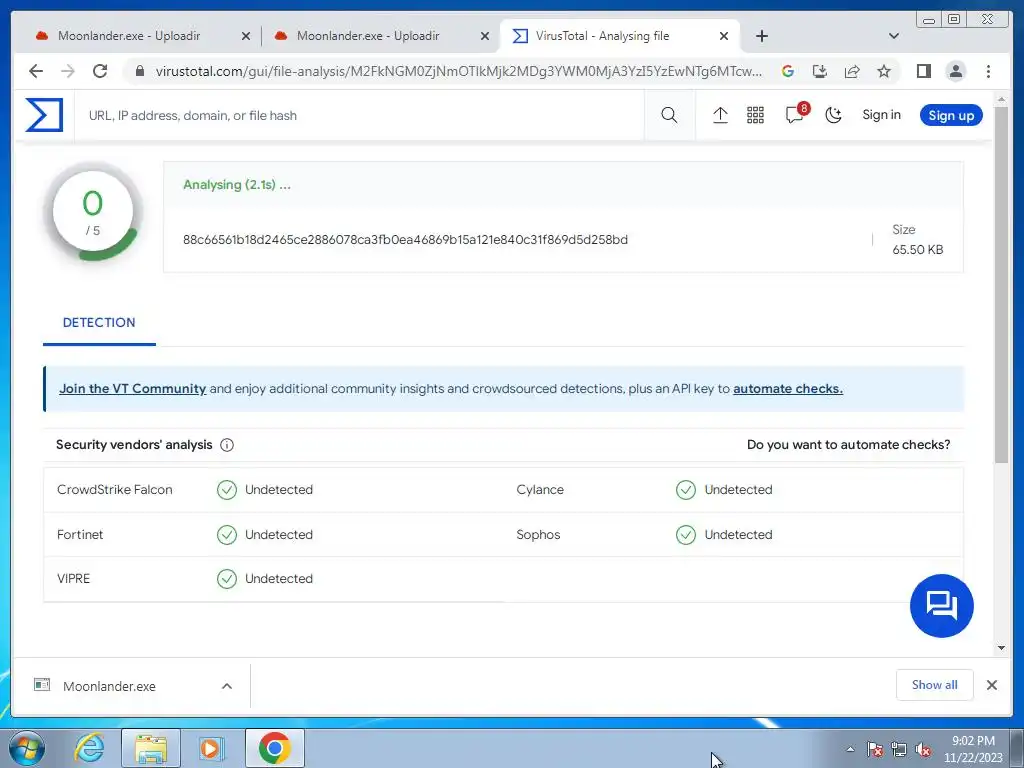The height and width of the screenshot is (768, 1024).
Task: Close the downloads bar
Action: pyautogui.click(x=991, y=685)
